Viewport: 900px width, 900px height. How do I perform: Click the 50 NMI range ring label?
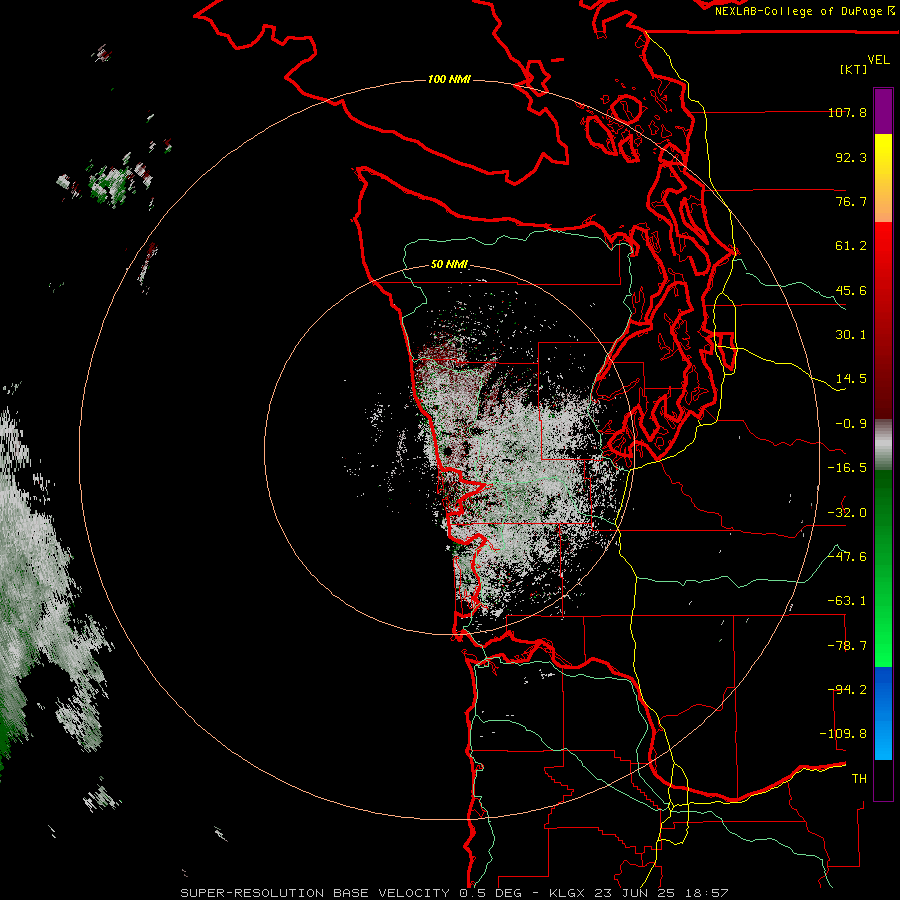[449, 265]
